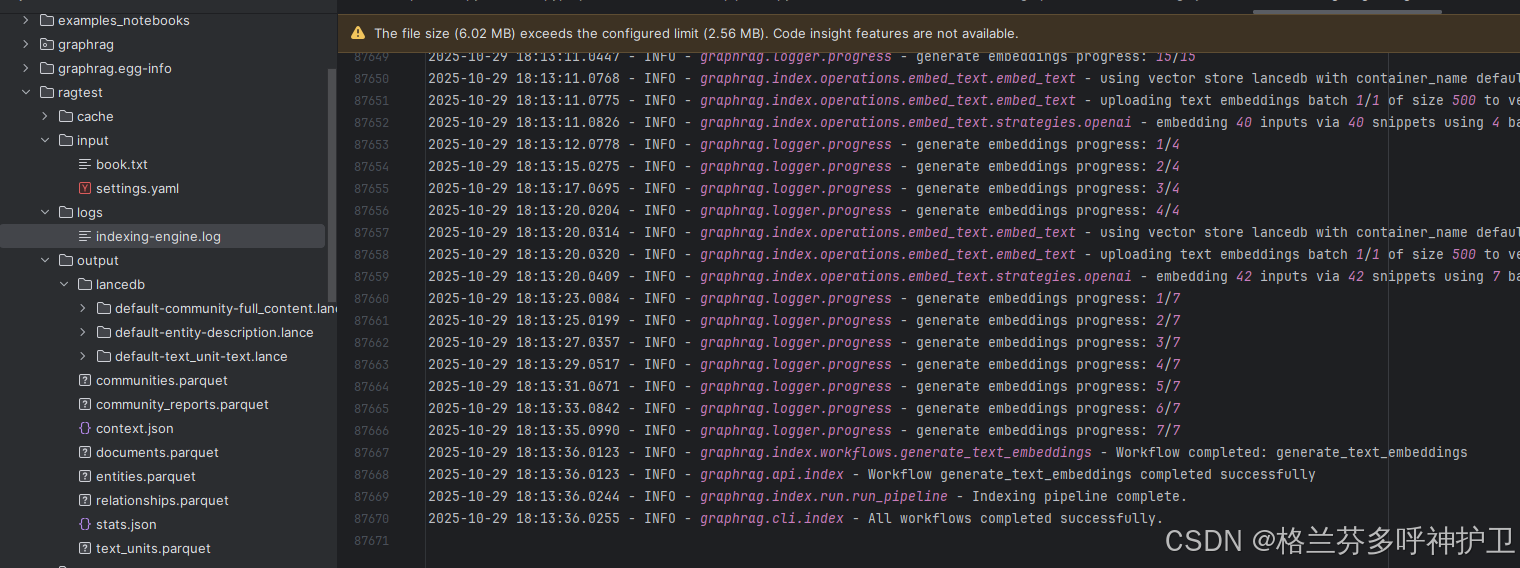This screenshot has height=568, width=1520.
Task: Select the graphrag package folder icon
Action: (x=47, y=44)
